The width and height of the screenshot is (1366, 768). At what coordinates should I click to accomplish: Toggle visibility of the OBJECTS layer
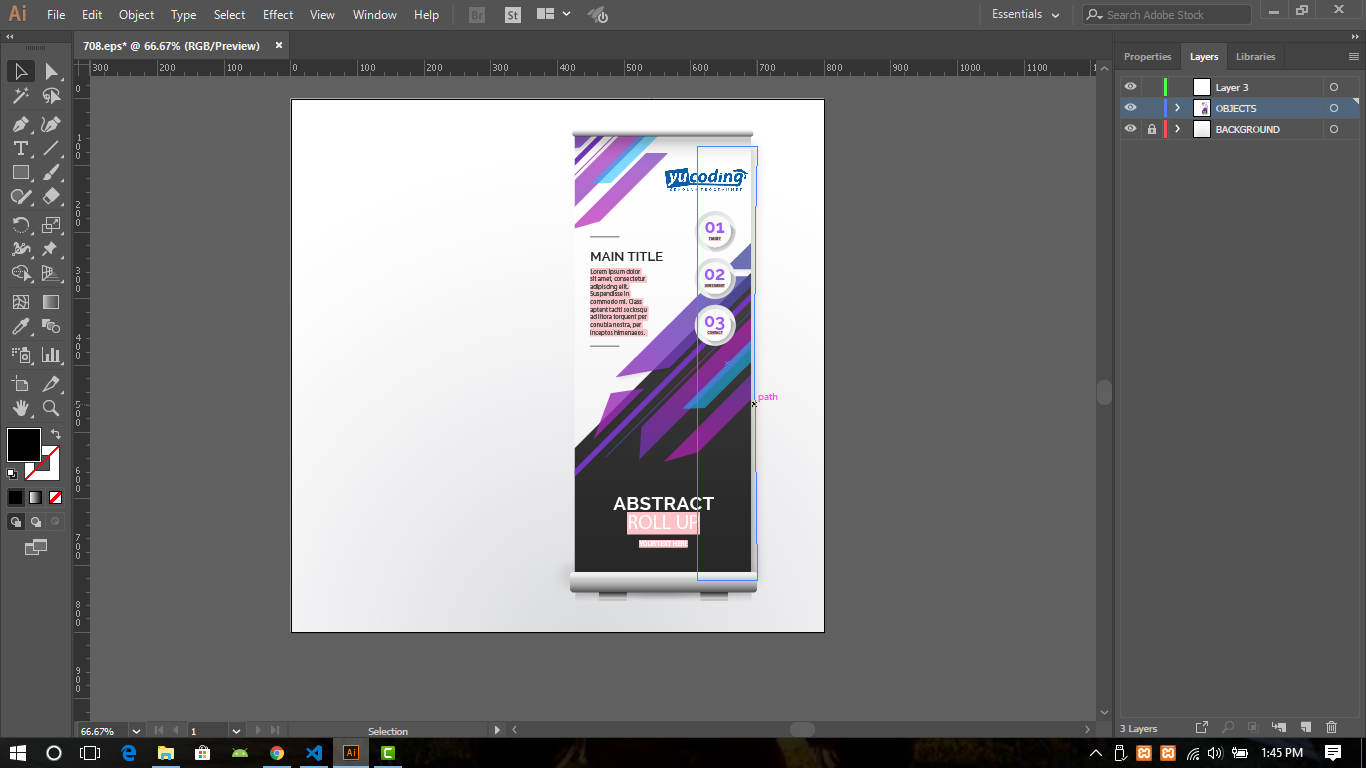coord(1130,108)
